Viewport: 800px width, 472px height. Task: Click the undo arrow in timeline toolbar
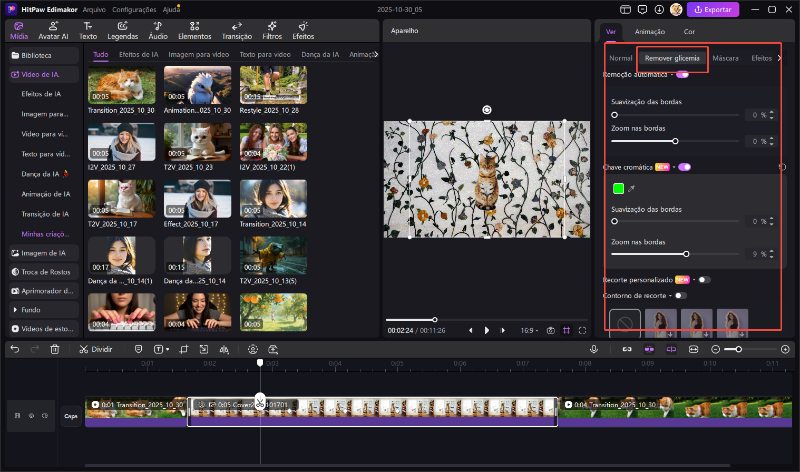tap(15, 349)
